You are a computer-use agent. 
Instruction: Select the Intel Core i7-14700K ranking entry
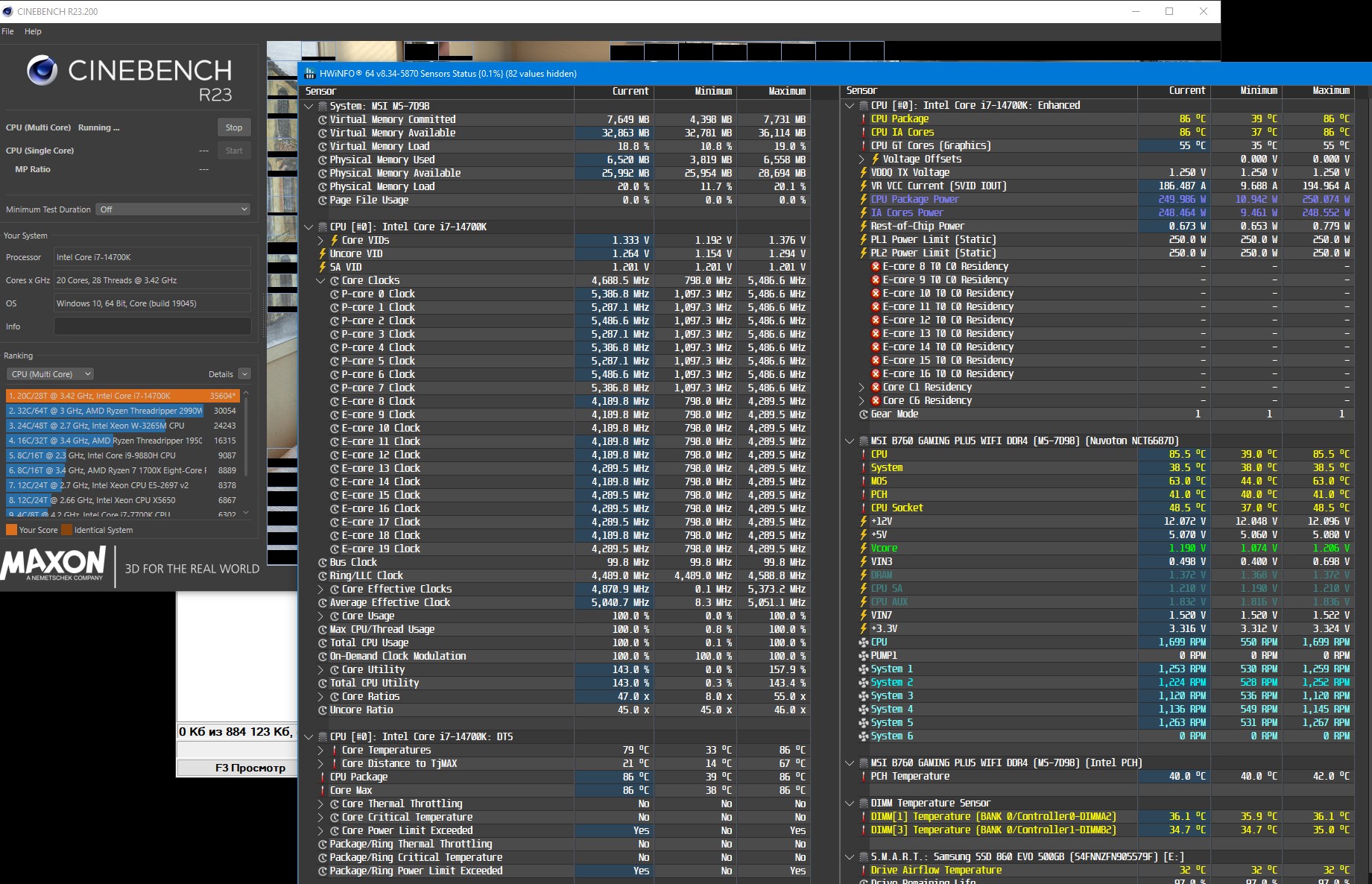point(122,396)
